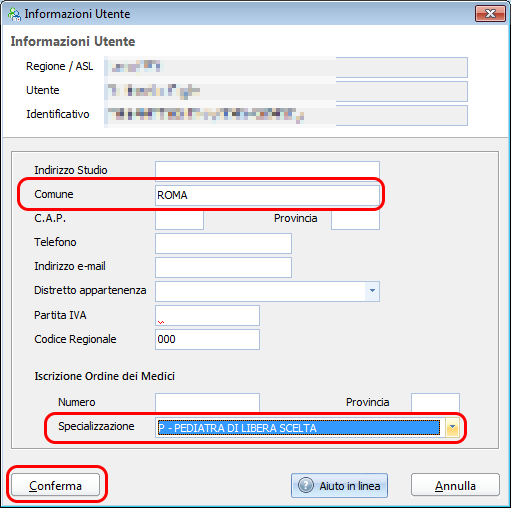Open Aiuto in linea help
The image size is (511, 508).
coord(339,485)
